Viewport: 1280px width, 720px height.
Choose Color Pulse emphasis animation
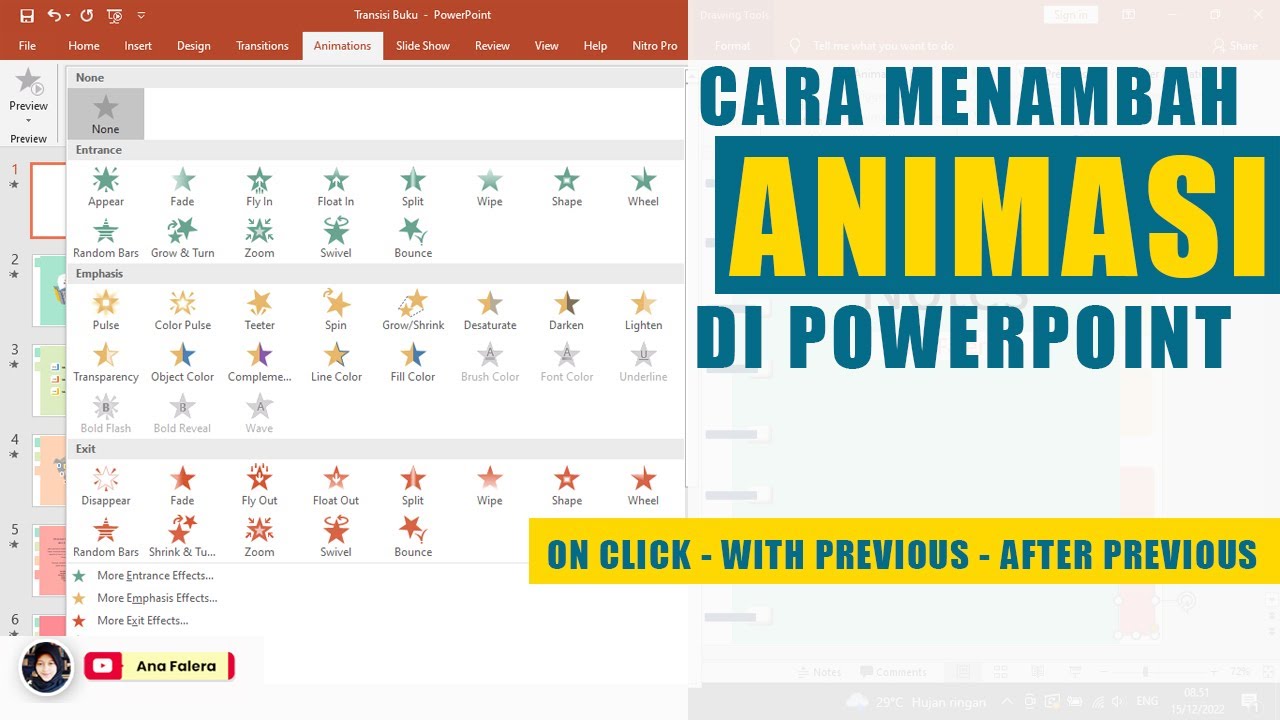(182, 311)
